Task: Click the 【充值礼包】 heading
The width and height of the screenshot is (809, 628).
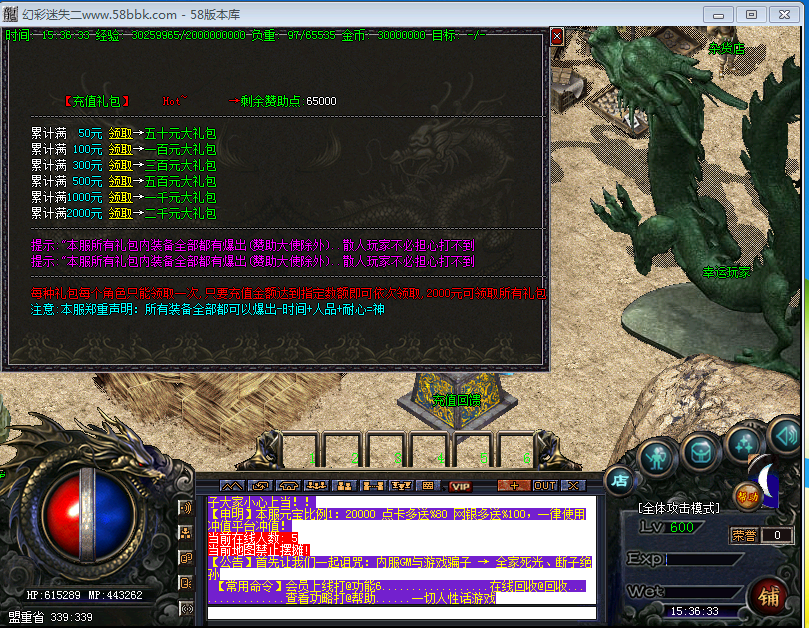Action: tap(96, 101)
